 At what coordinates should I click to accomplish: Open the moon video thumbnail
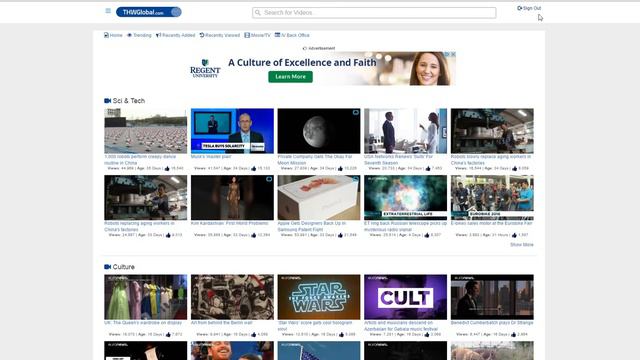coord(319,131)
